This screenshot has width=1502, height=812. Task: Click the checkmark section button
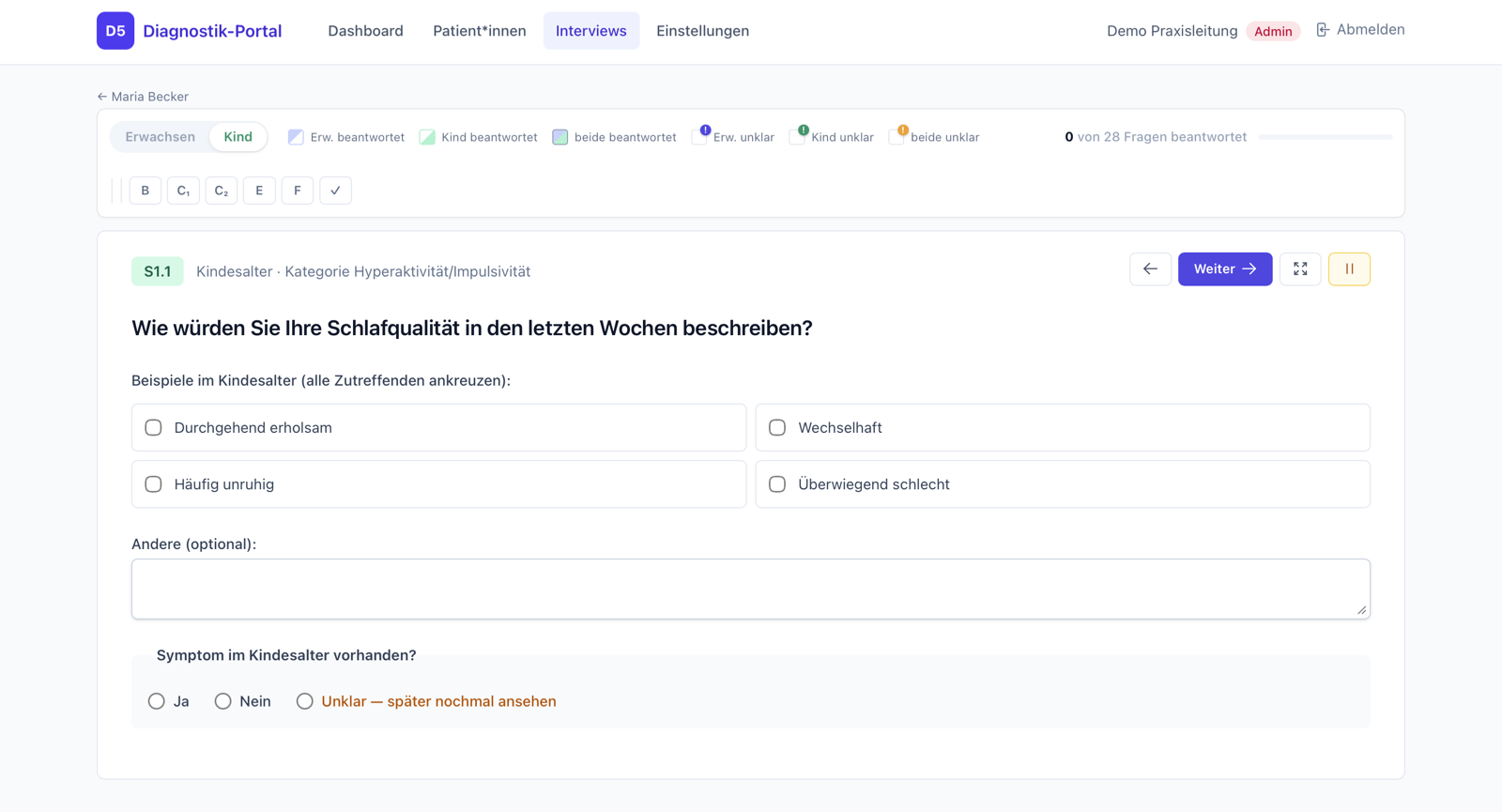pyautogui.click(x=335, y=191)
